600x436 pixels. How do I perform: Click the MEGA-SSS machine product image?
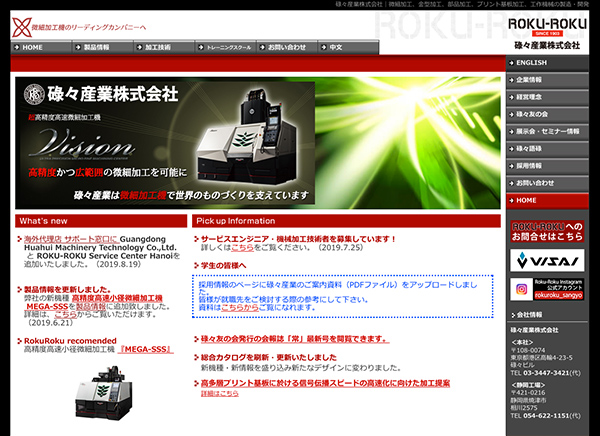pyautogui.click(x=104, y=392)
